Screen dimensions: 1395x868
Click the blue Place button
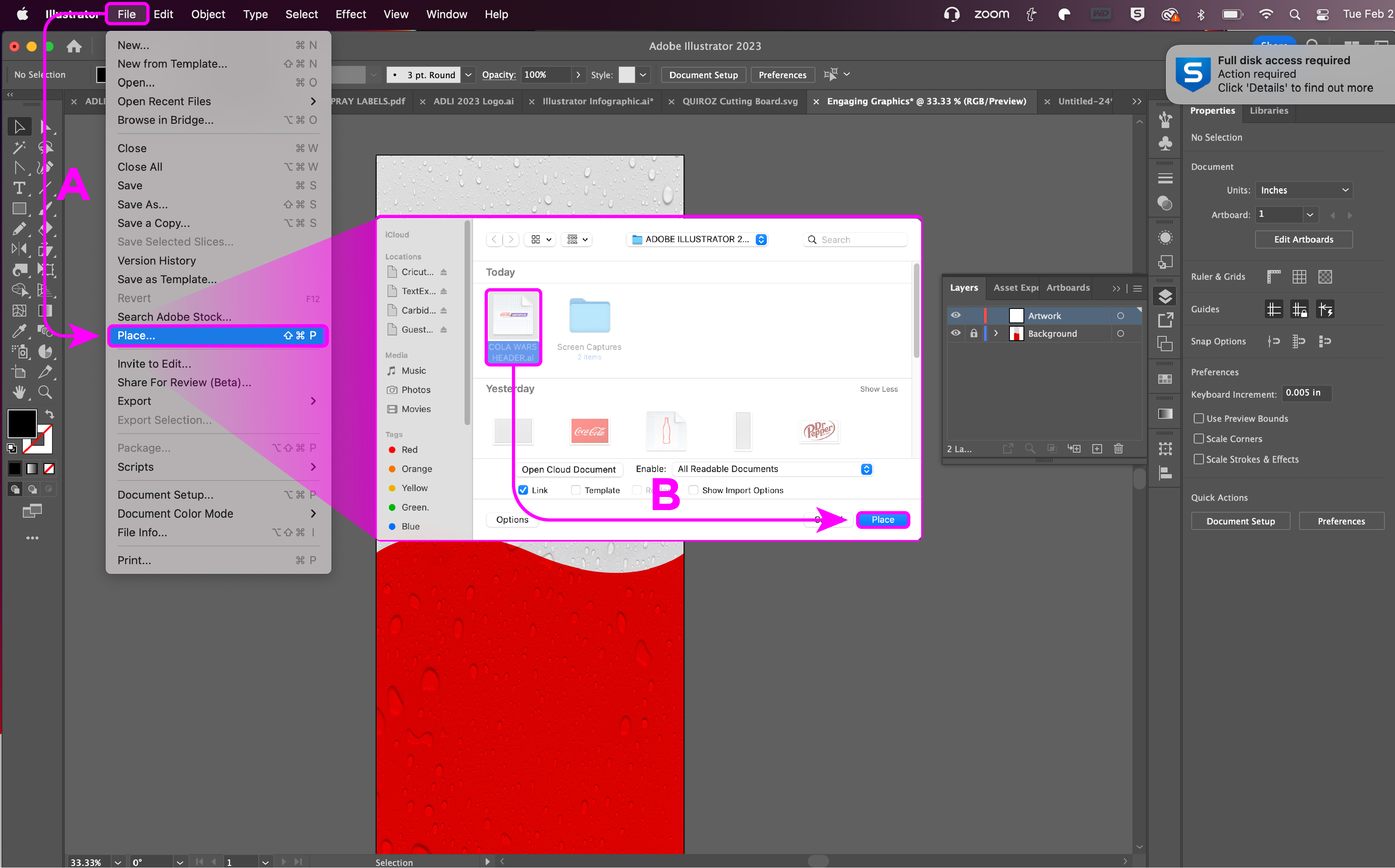coord(882,519)
